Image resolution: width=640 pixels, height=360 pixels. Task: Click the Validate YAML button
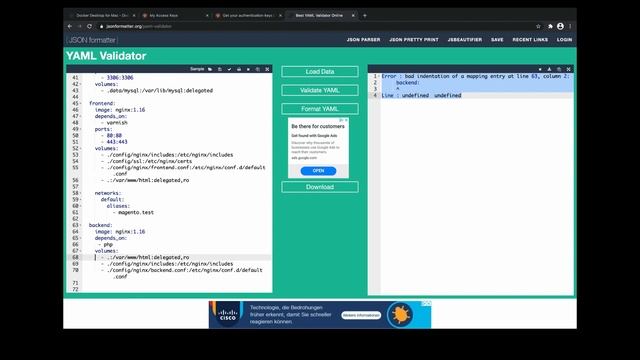click(x=320, y=90)
